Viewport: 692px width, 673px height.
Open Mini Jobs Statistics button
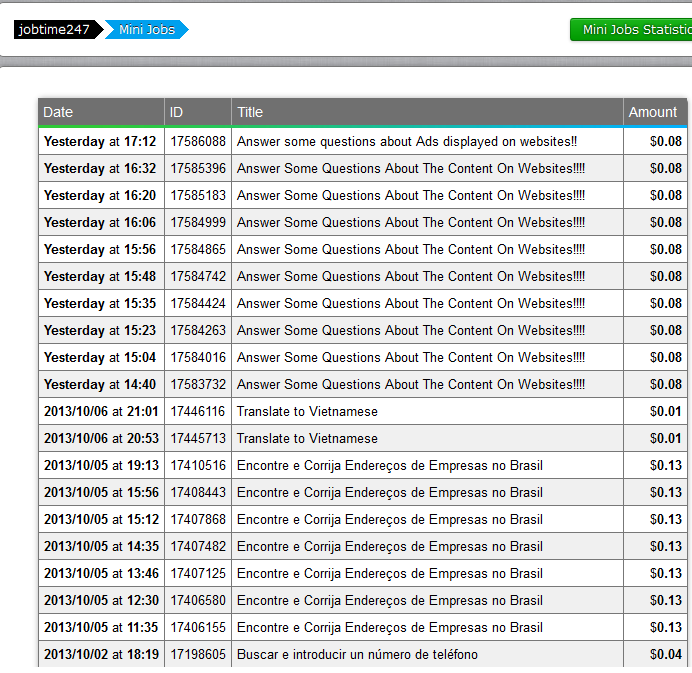[632, 30]
